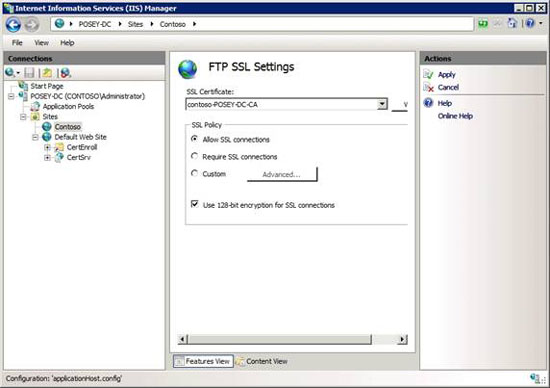This screenshot has height=388, width=550.
Task: Open the arrow after Contoso in breadcrumb
Action: coord(194,24)
